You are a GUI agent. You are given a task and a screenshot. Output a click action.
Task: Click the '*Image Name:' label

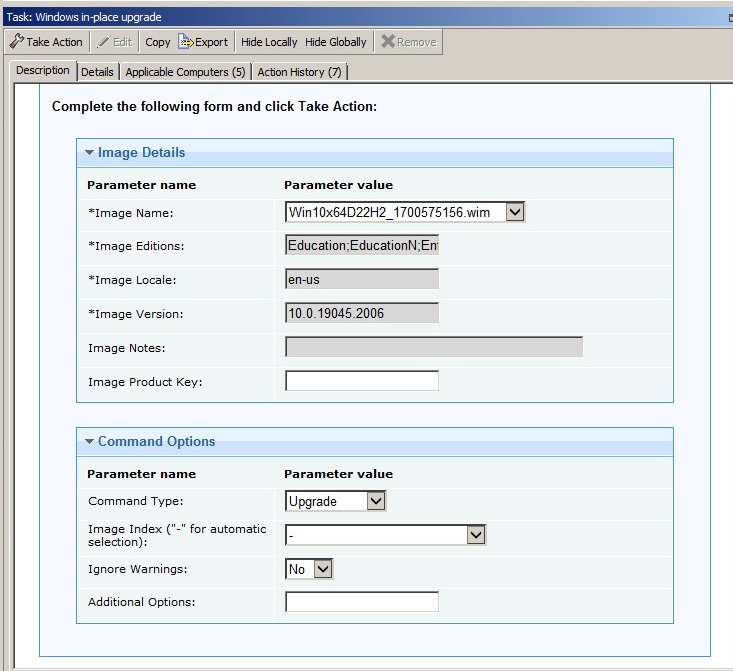[x=130, y=213]
